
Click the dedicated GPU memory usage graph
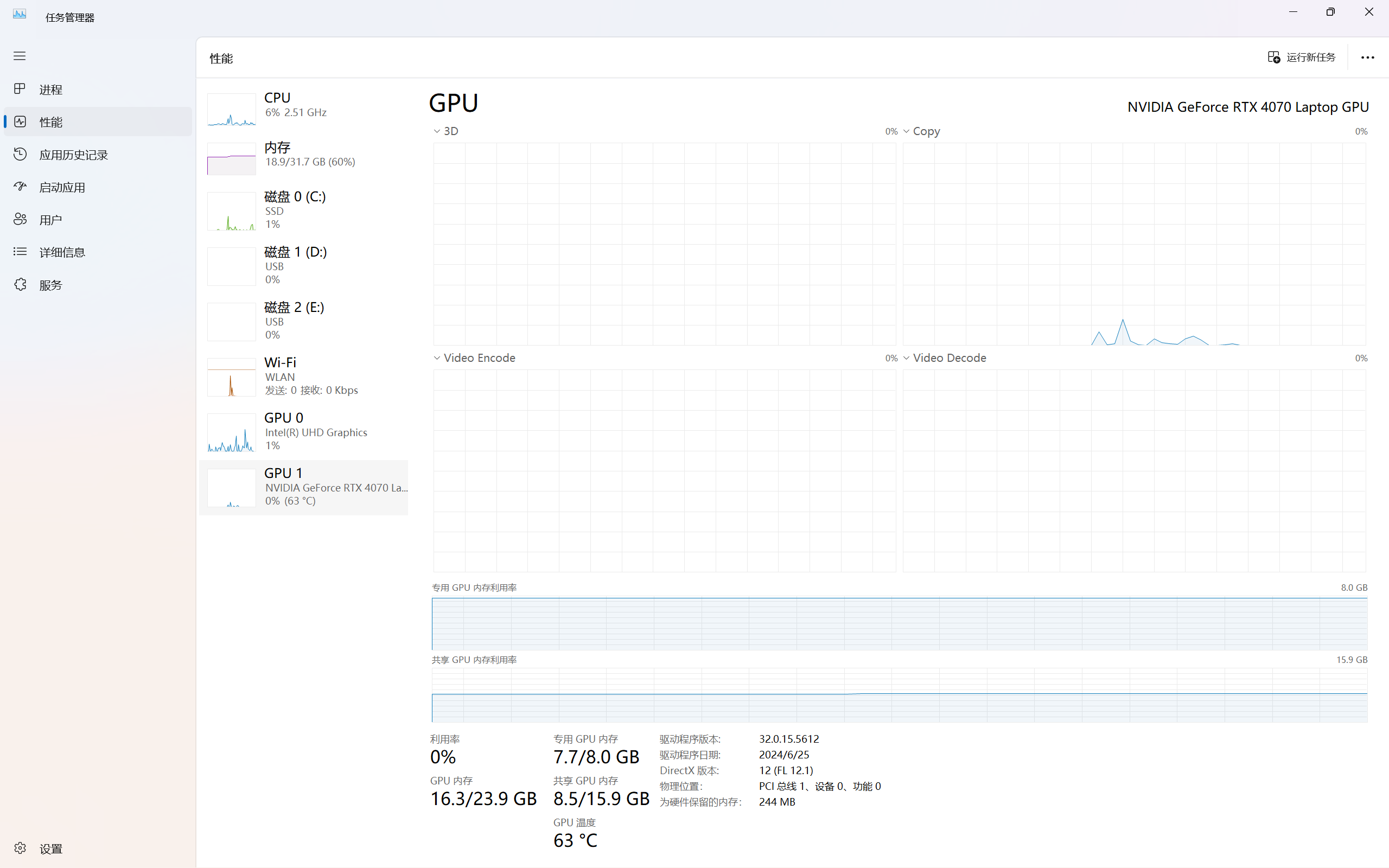coord(899,623)
